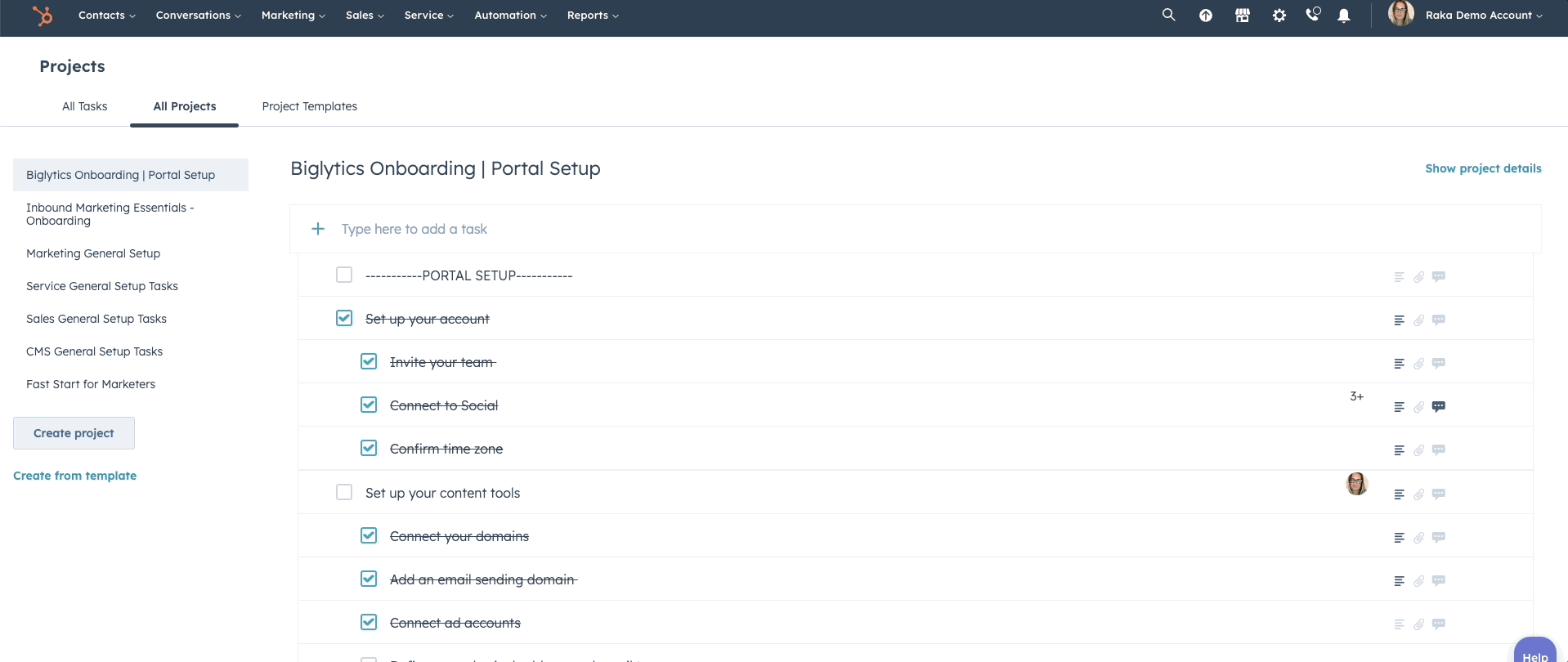Check the PORTAL SETUP task checkbox
Image resolution: width=1568 pixels, height=662 pixels.
344,275
